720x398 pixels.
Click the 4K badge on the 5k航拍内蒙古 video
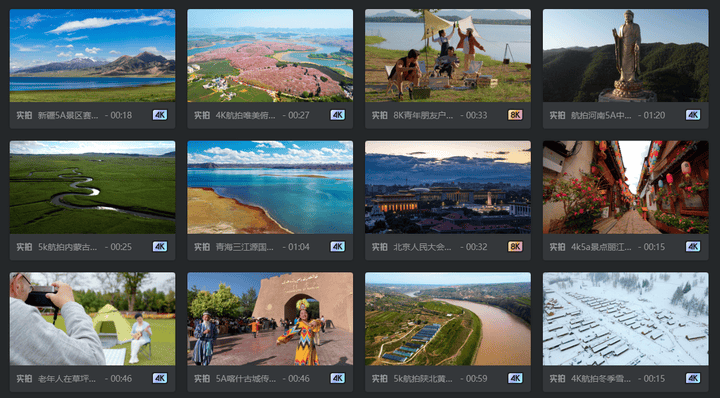(160, 247)
